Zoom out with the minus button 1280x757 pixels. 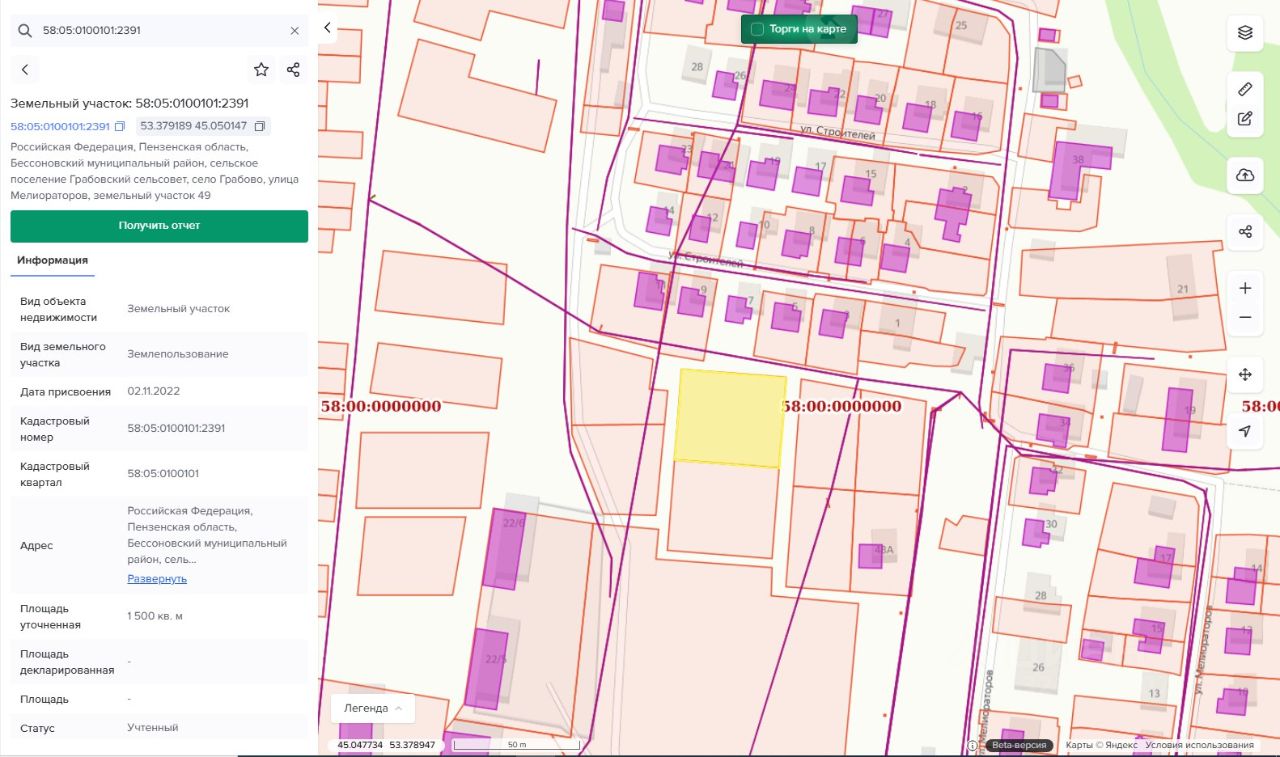coord(1245,317)
